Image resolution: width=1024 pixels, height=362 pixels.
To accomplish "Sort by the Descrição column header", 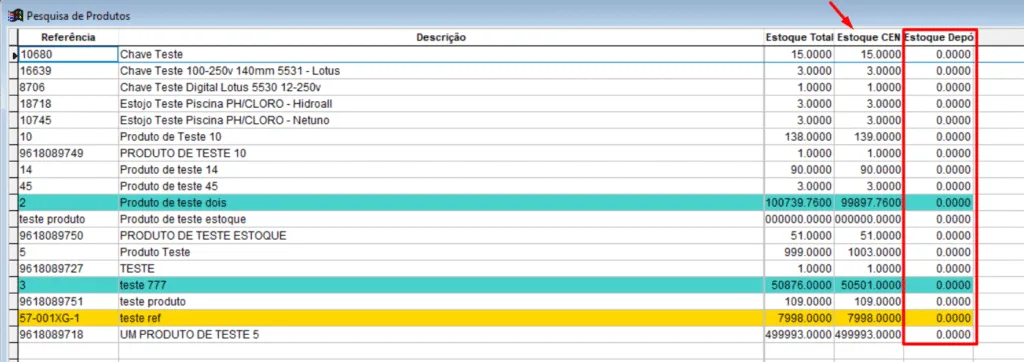I will coord(441,38).
